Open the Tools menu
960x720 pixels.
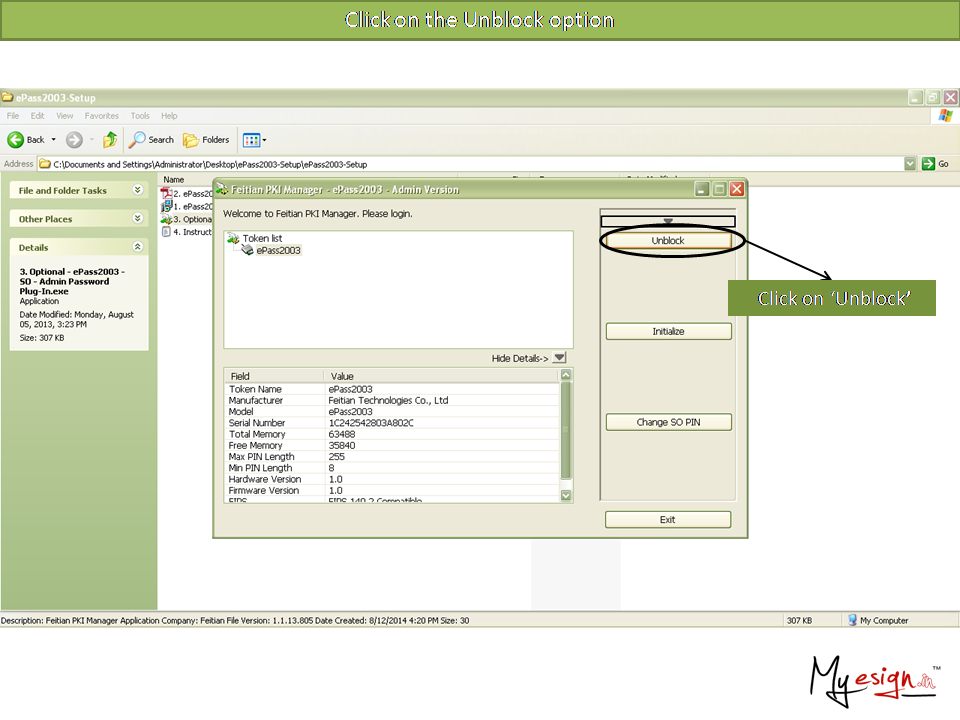(140, 116)
